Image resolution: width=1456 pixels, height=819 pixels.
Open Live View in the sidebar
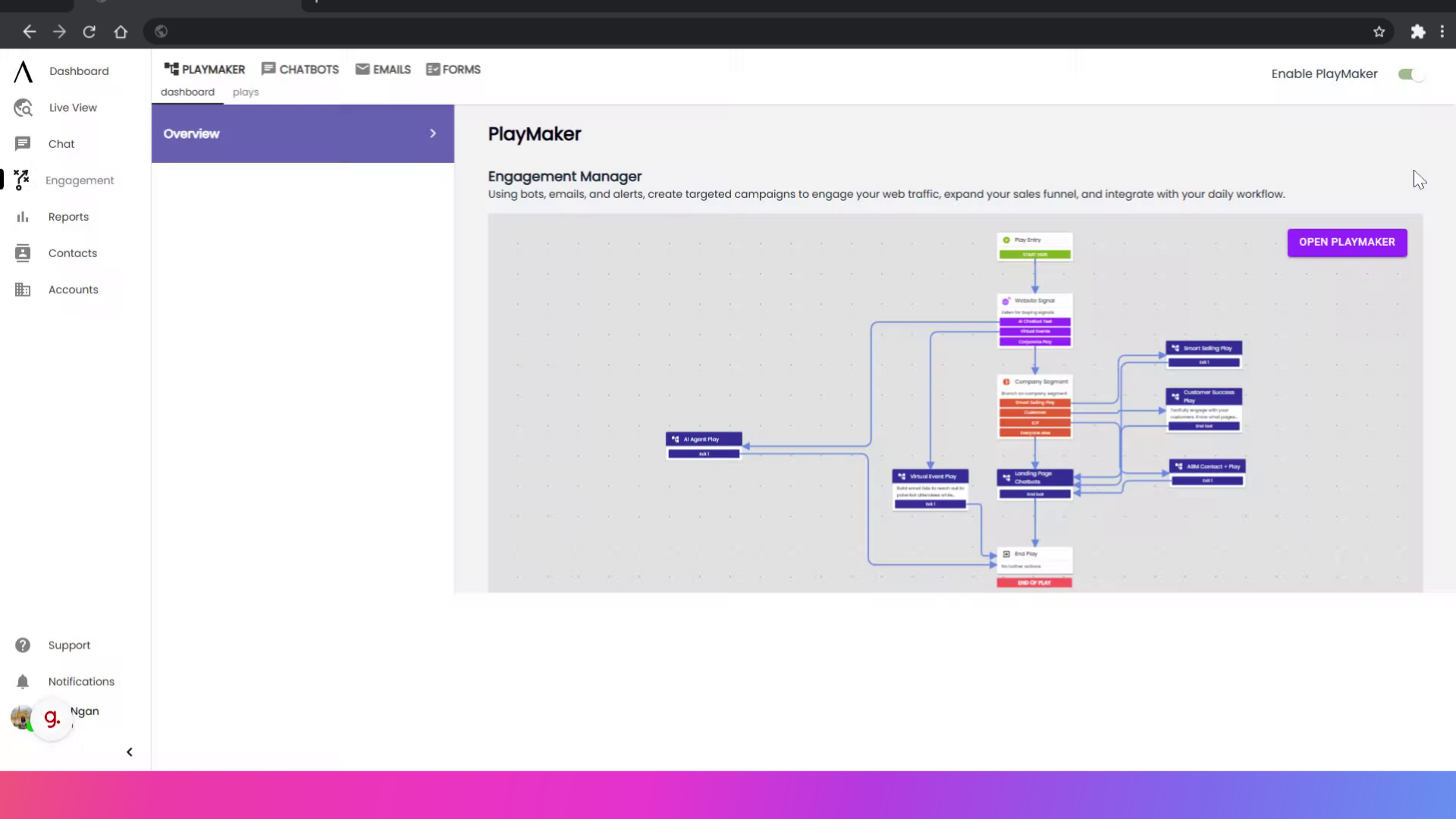pos(73,108)
